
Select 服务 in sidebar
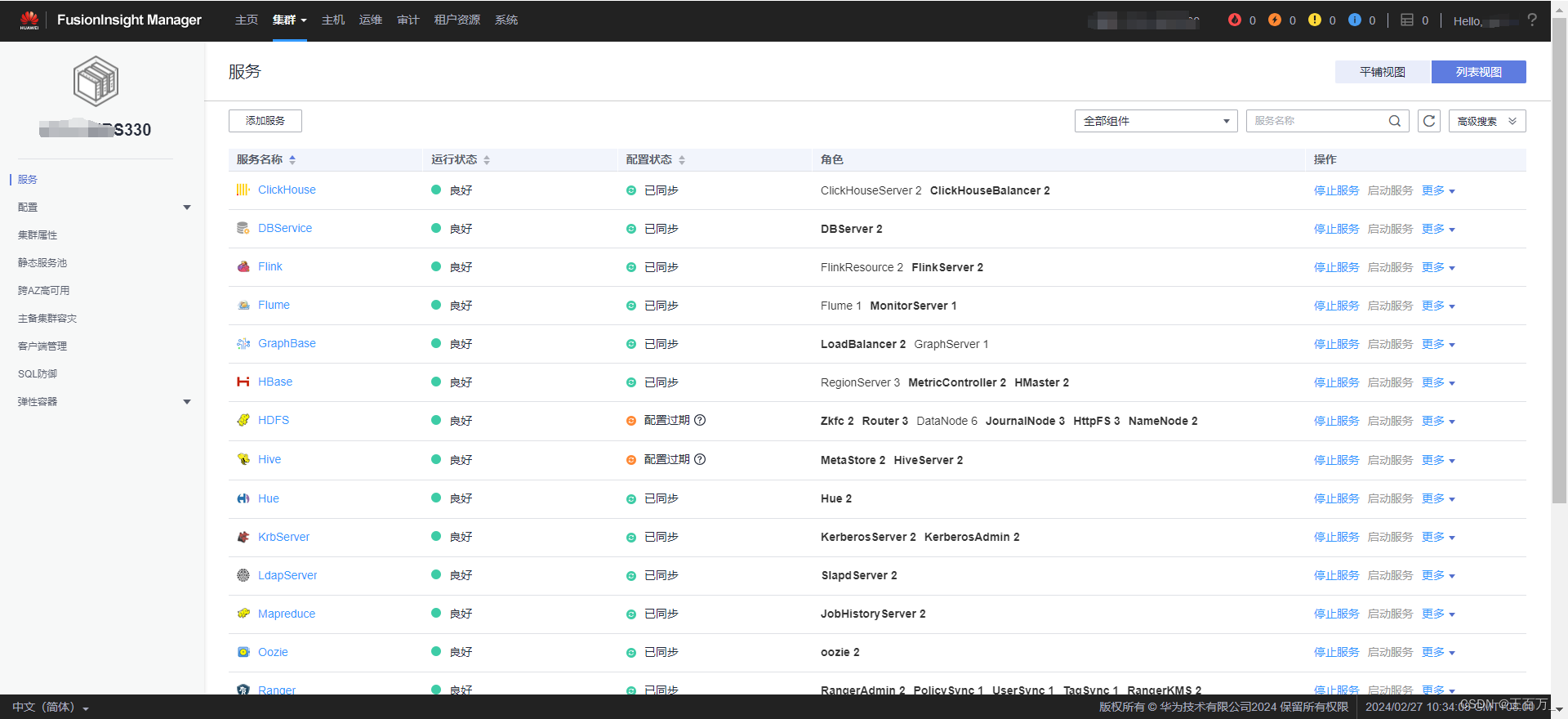(x=28, y=180)
